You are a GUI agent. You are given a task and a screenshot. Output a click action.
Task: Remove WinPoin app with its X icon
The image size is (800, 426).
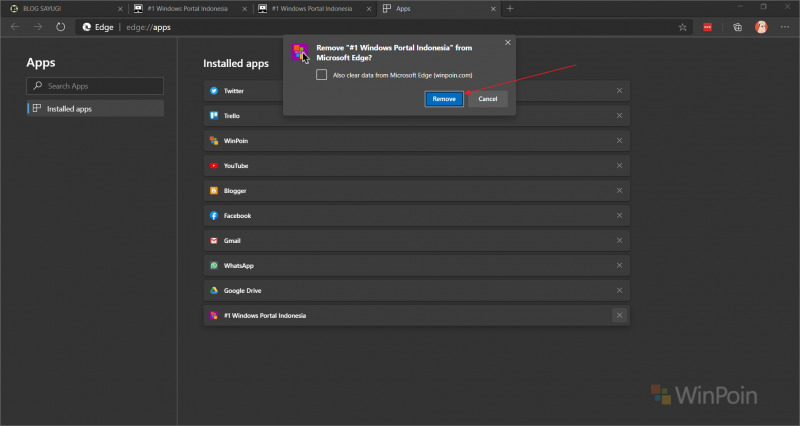tap(619, 141)
